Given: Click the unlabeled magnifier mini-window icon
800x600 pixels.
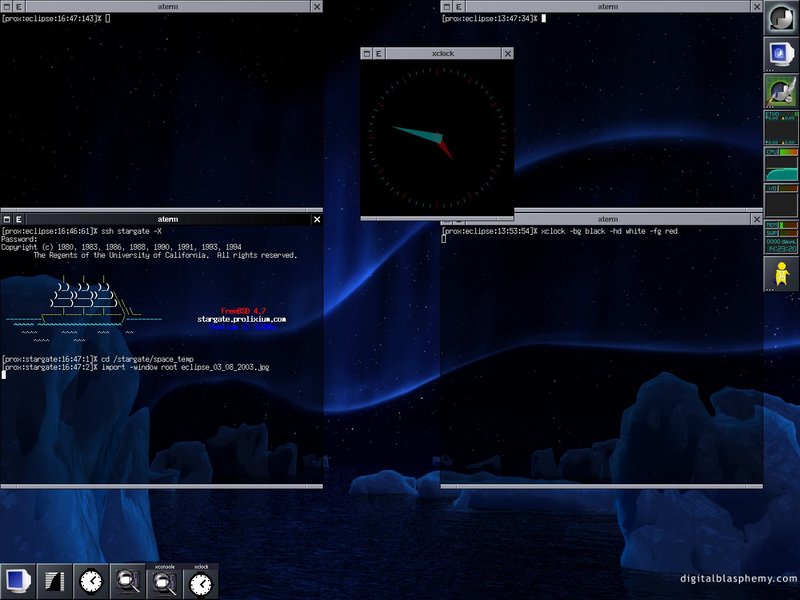Looking at the screenshot, I should coord(128,581).
